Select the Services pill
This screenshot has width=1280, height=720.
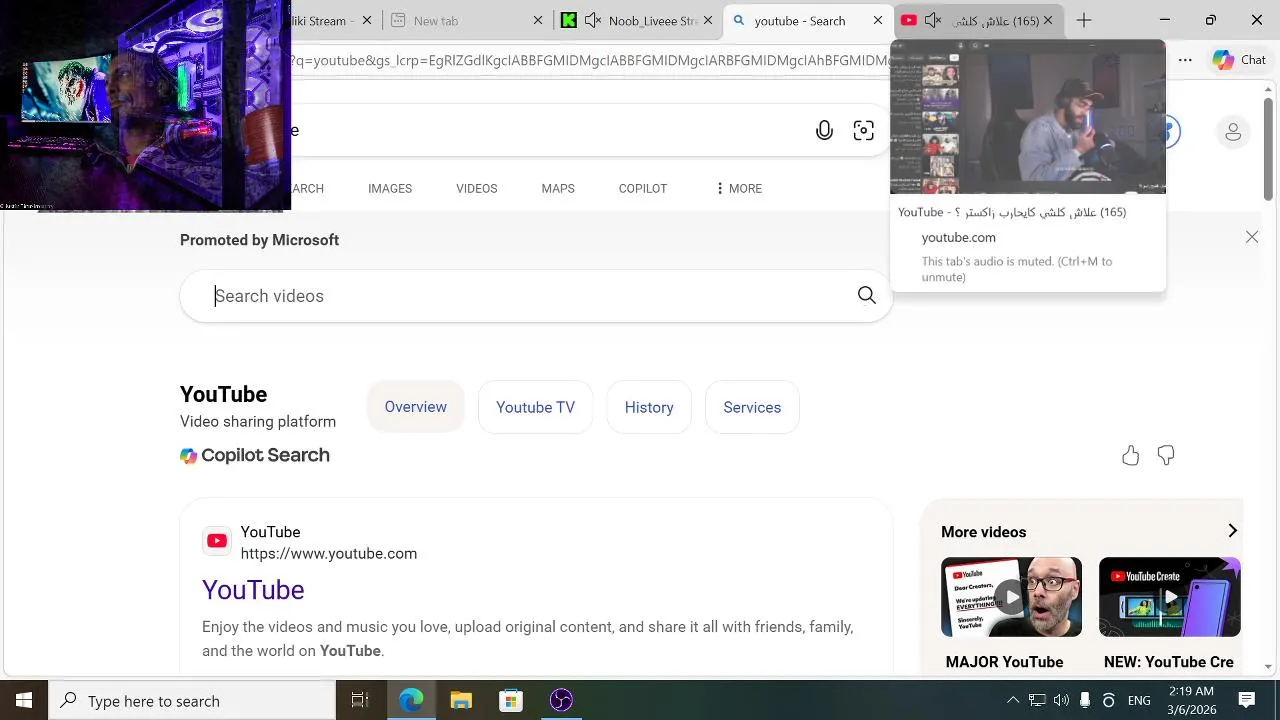point(752,407)
